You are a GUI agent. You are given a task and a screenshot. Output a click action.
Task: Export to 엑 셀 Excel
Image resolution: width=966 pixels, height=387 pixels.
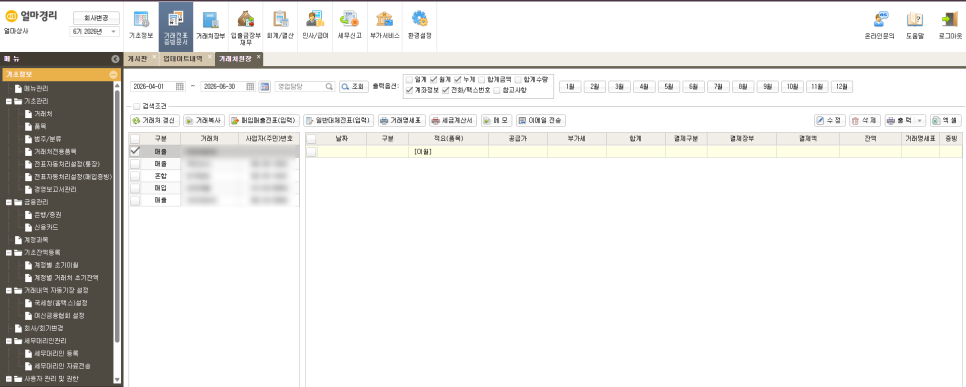(x=946, y=120)
